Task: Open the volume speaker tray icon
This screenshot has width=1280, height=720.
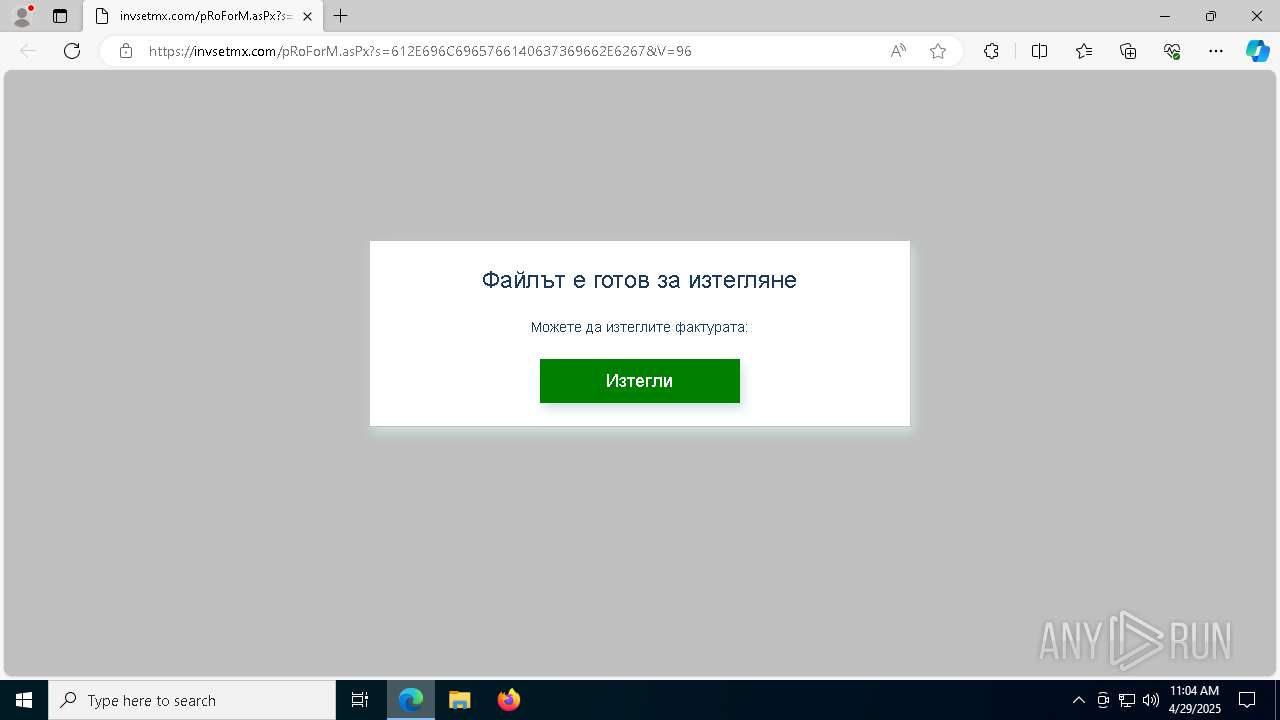Action: click(x=1151, y=700)
